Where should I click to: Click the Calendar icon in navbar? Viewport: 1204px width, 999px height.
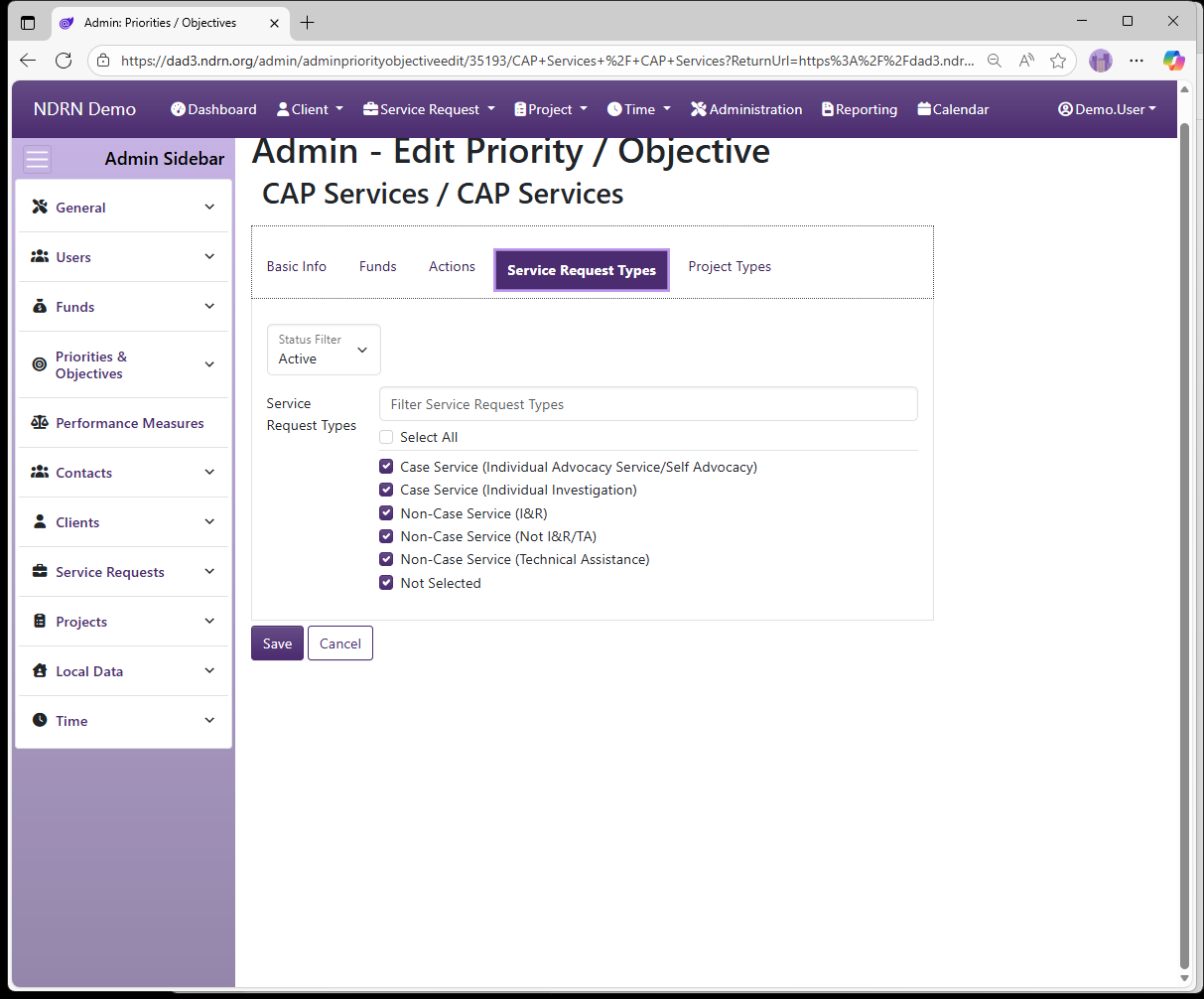(924, 109)
